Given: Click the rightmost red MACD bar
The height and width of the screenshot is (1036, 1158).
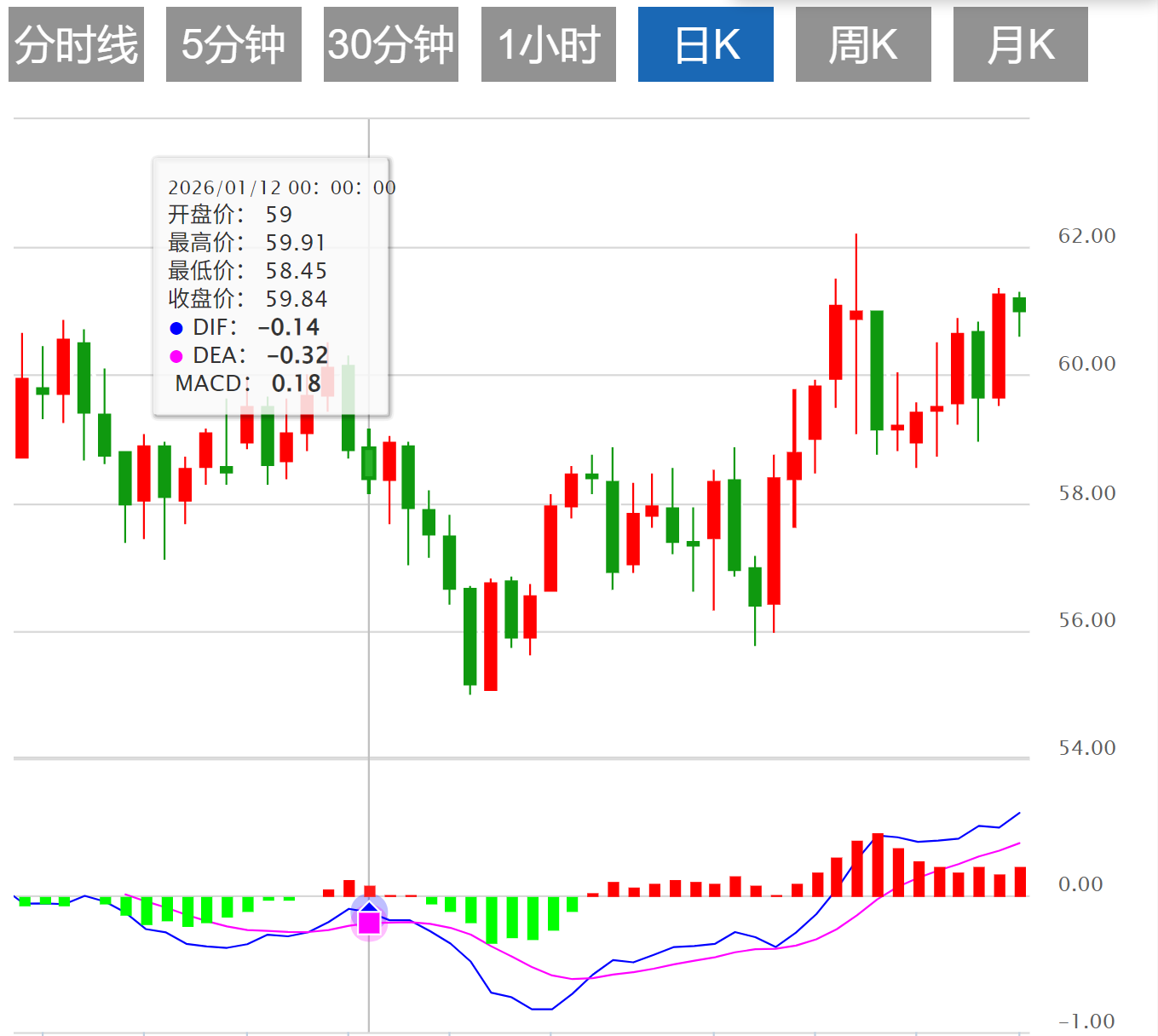Looking at the screenshot, I should coord(1020,882).
